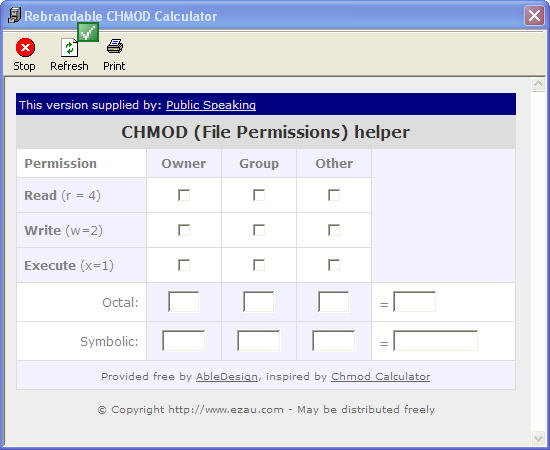This screenshot has width=550, height=450.
Task: Click the Symbolic: row label
Action: click(109, 341)
